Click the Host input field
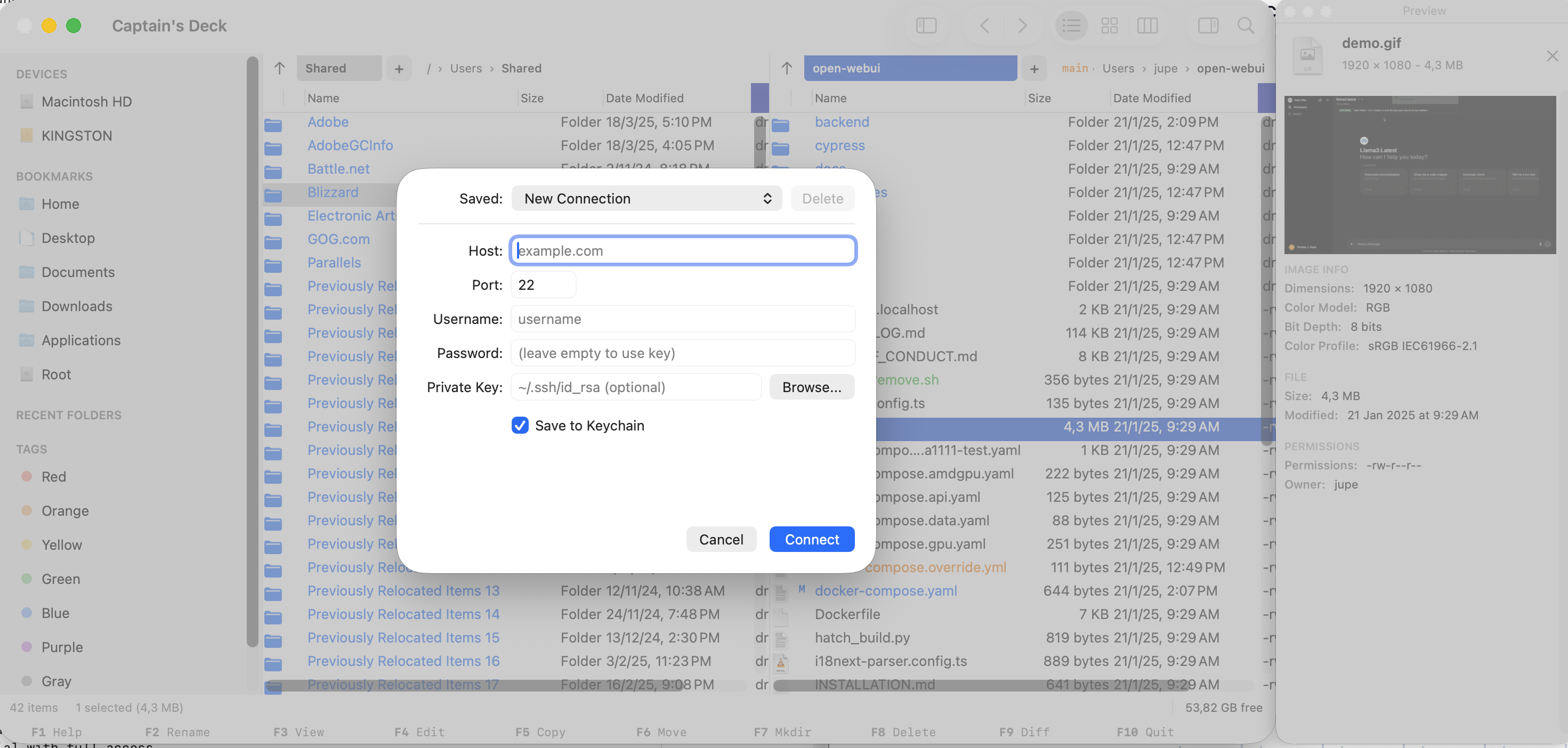 (683, 250)
